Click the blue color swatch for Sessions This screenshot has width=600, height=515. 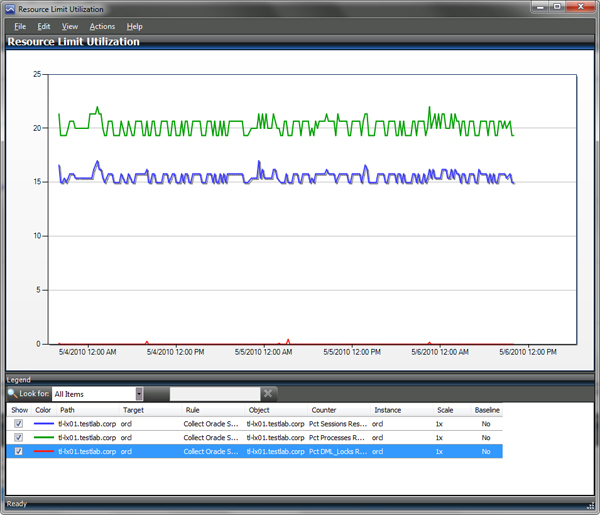44,424
